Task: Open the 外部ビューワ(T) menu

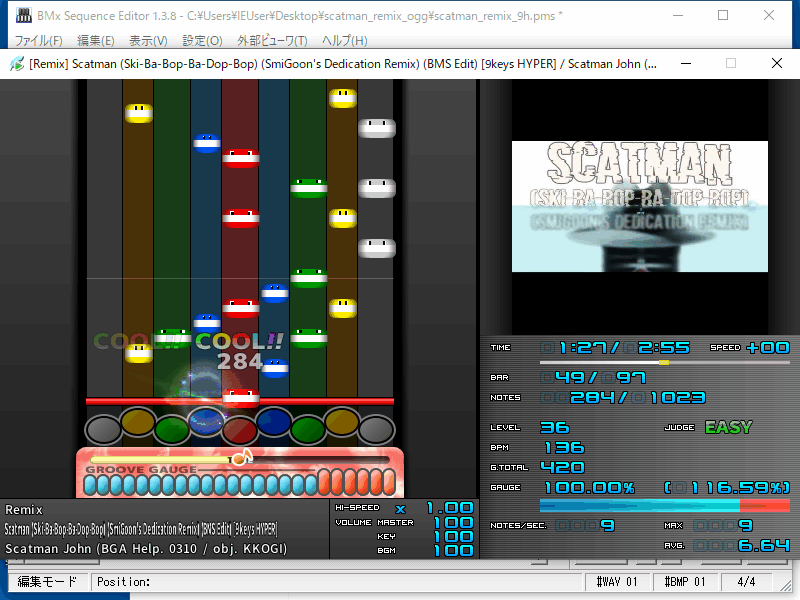Action: pyautogui.click(x=272, y=41)
